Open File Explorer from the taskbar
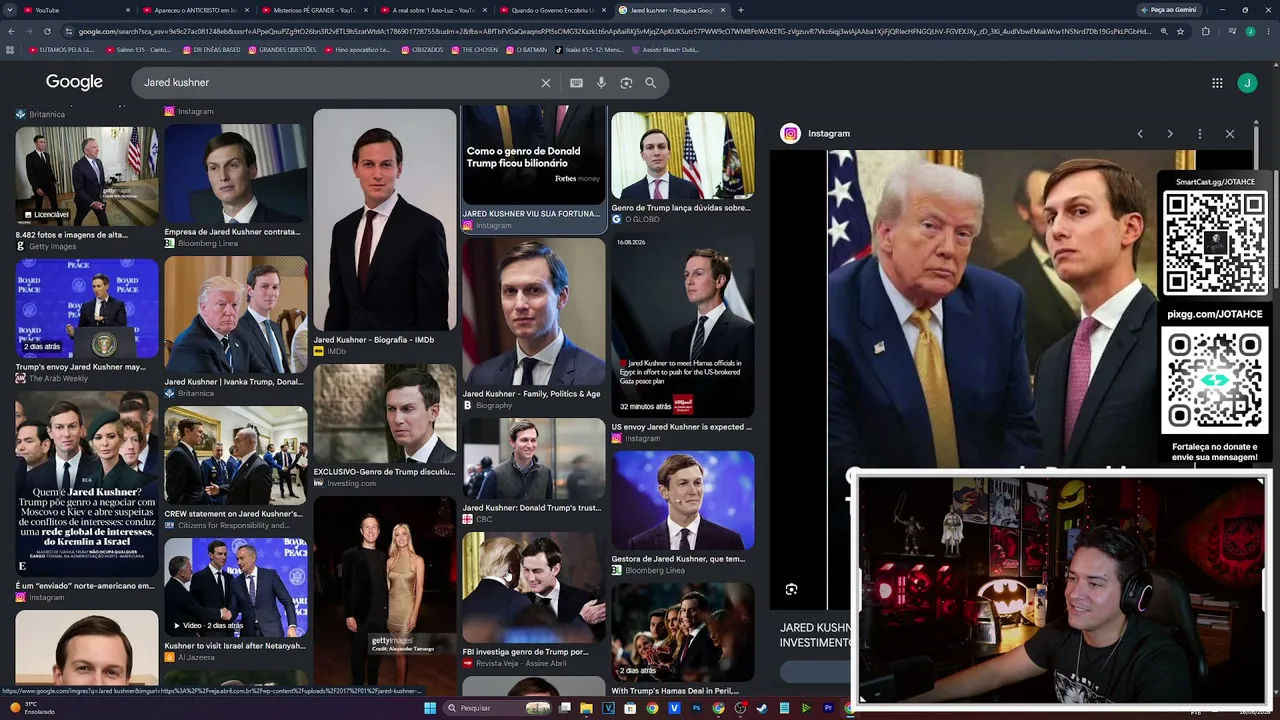The image size is (1280, 720). pos(586,708)
